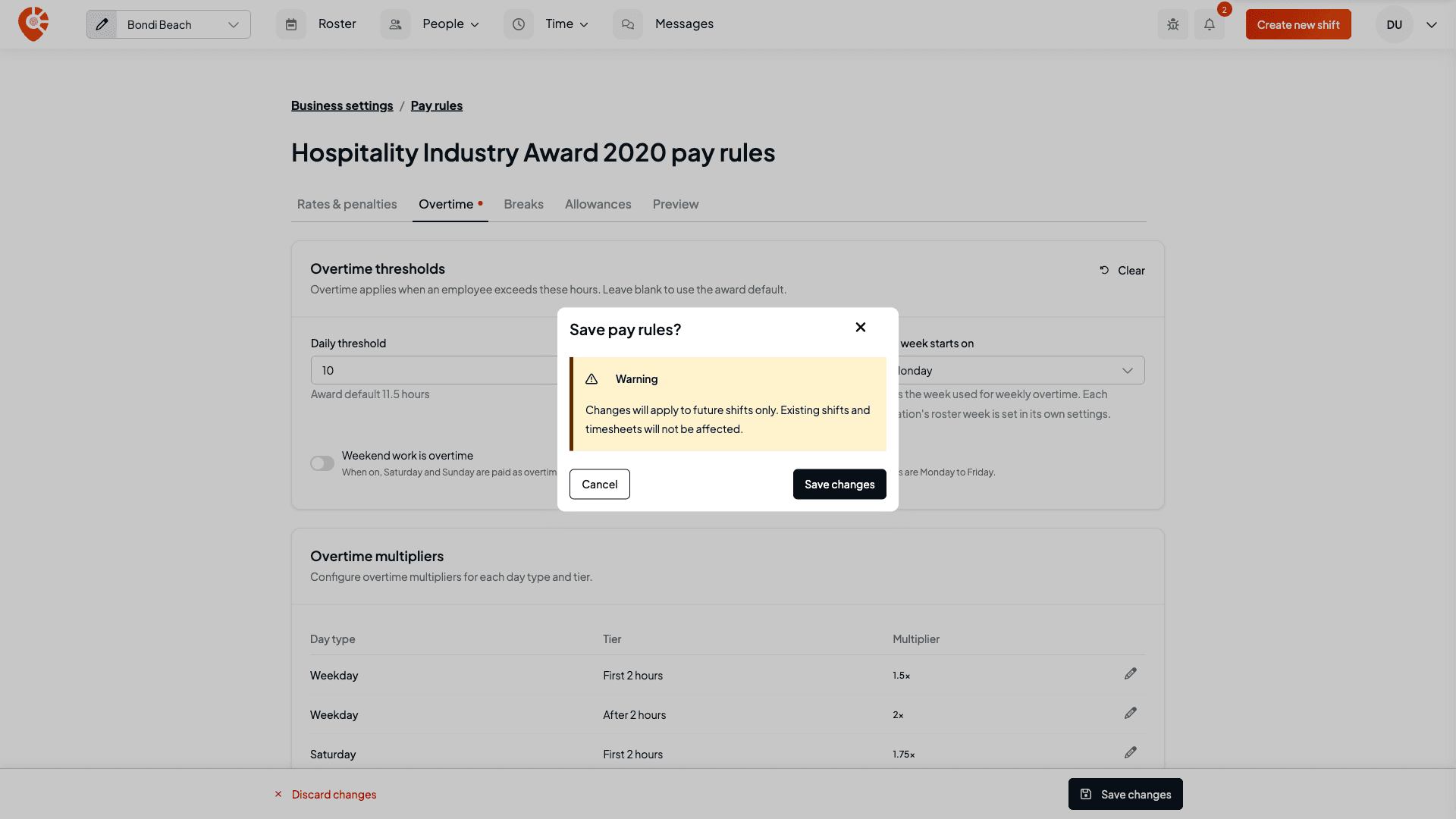Switch to the Preview tab
The width and height of the screenshot is (1456, 819).
point(676,204)
